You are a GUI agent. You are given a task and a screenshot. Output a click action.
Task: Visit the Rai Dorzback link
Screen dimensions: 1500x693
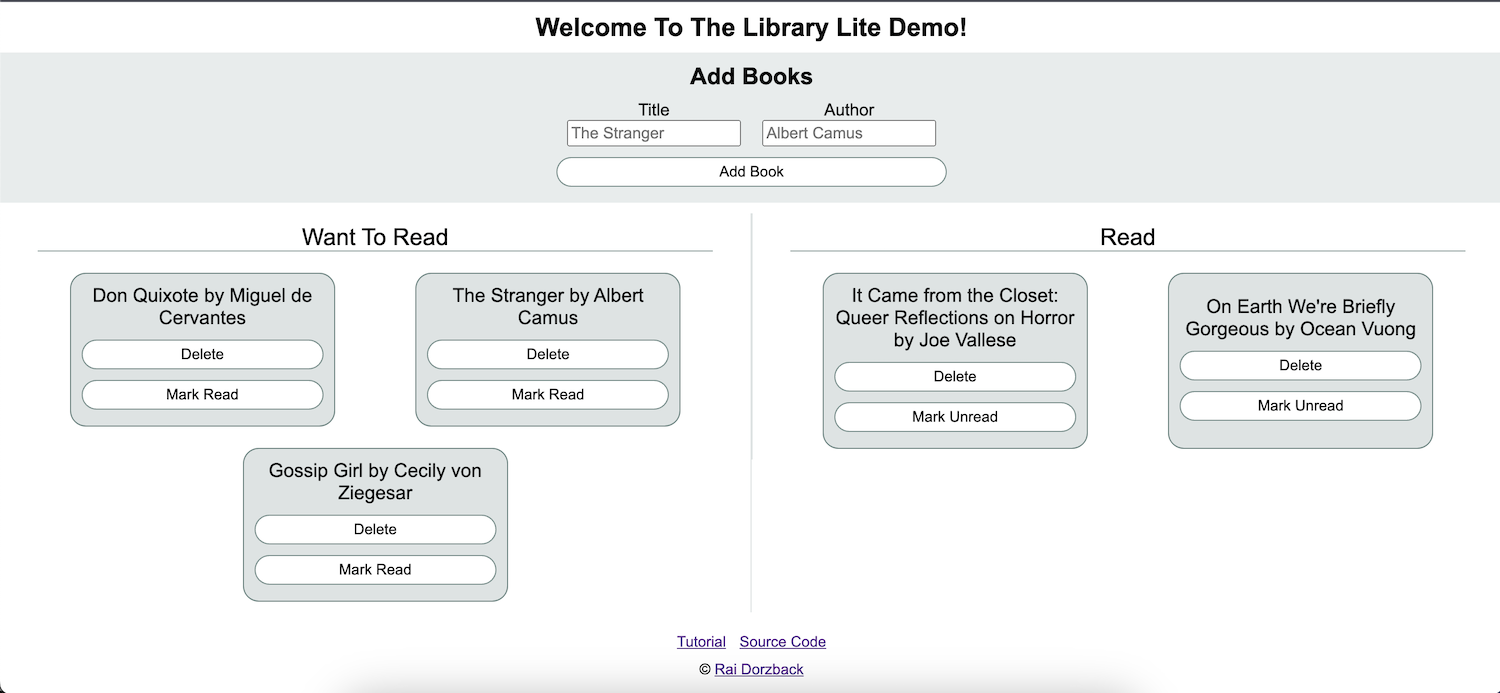tap(759, 669)
